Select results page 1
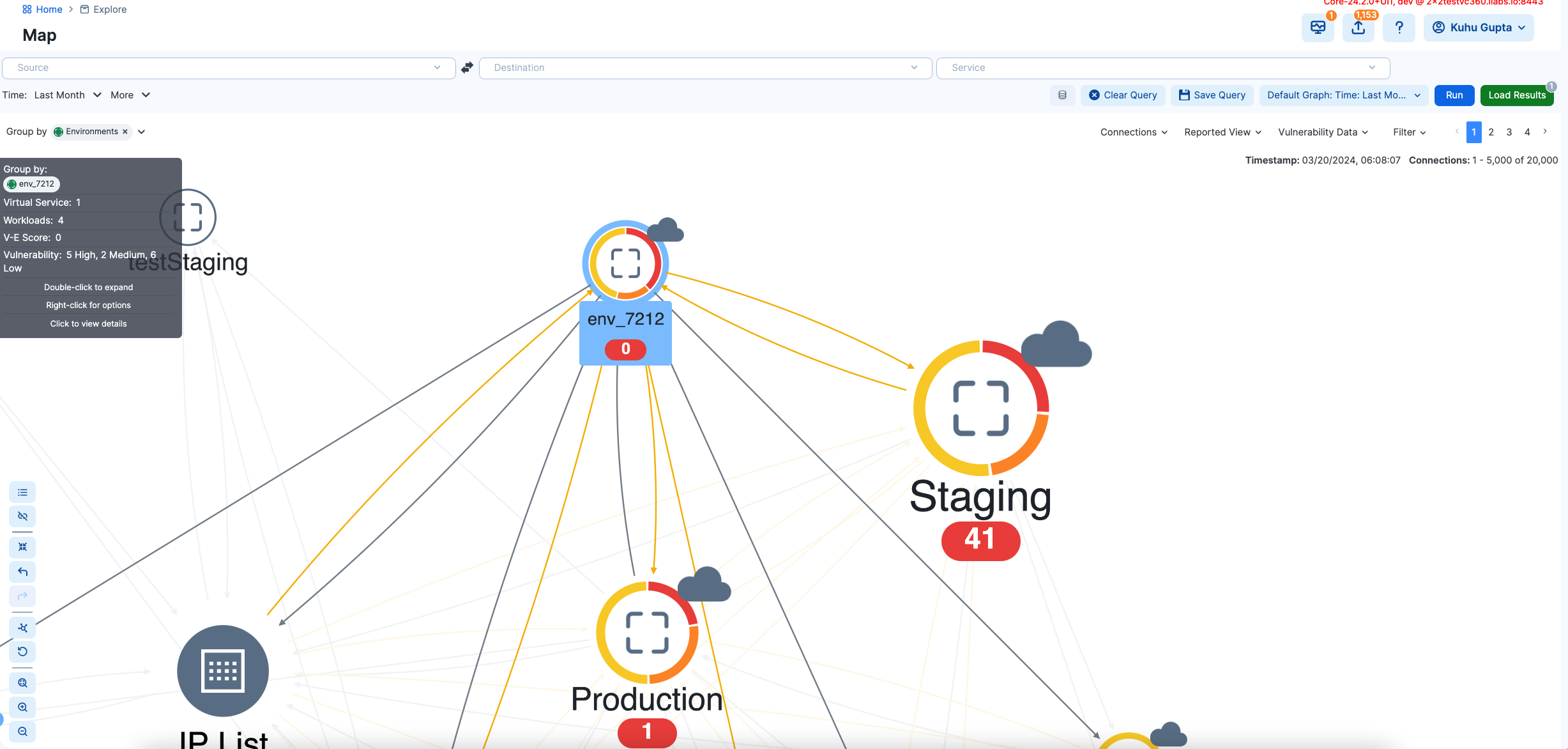The width and height of the screenshot is (1568, 749). pos(1473,132)
